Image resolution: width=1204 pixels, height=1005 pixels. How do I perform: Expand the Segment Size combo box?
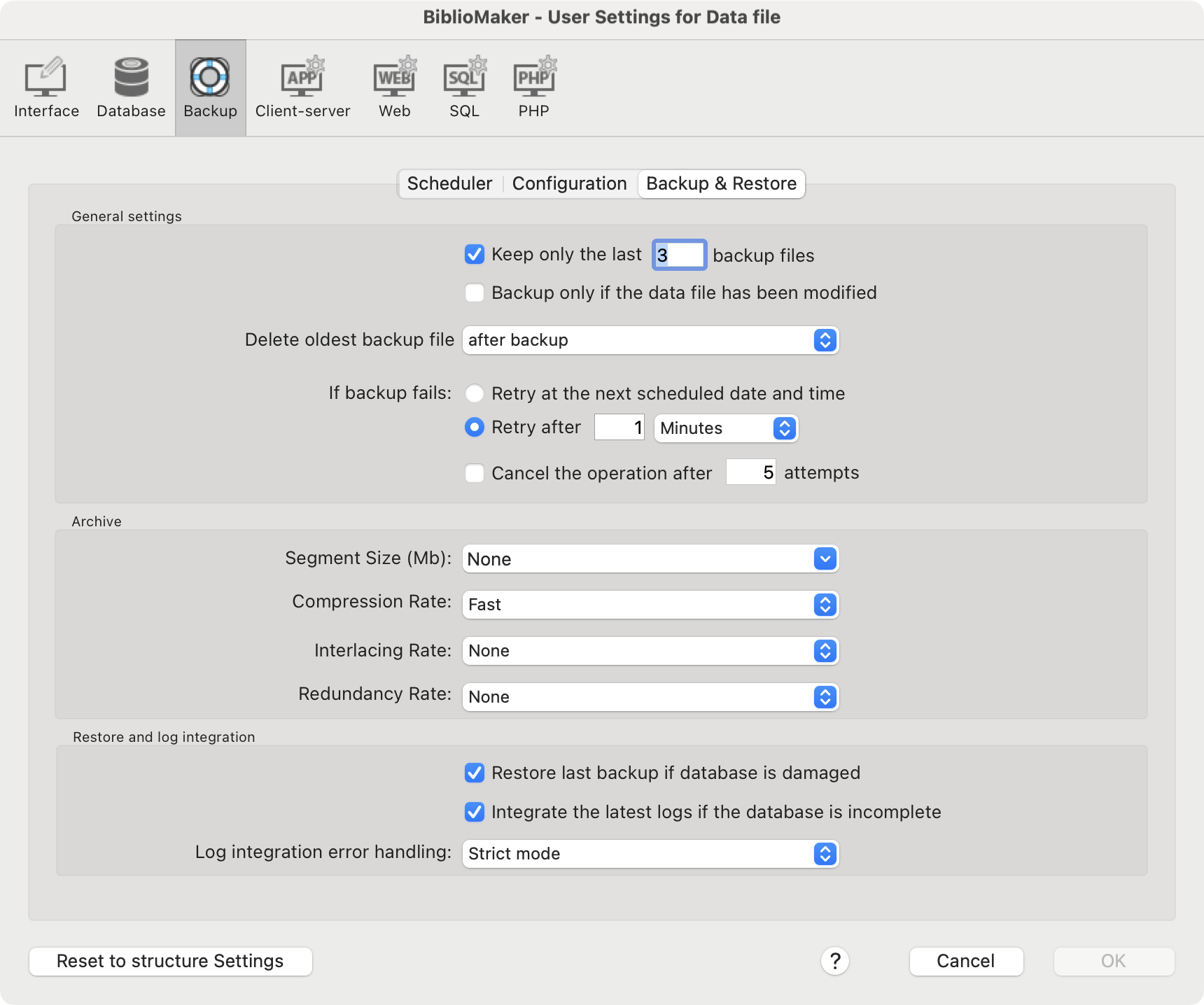click(825, 558)
